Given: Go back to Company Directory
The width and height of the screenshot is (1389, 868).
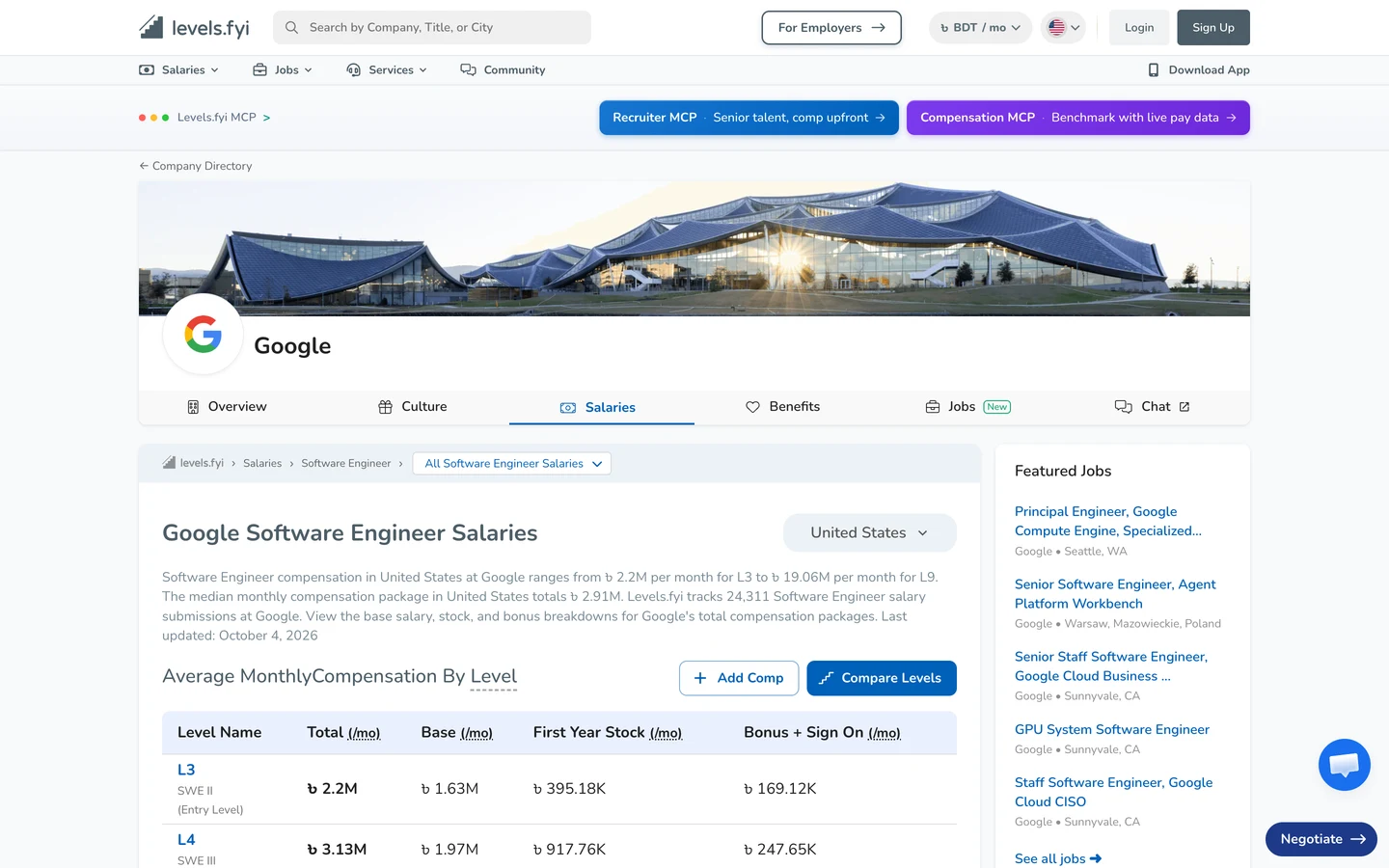Looking at the screenshot, I should pyautogui.click(x=196, y=166).
